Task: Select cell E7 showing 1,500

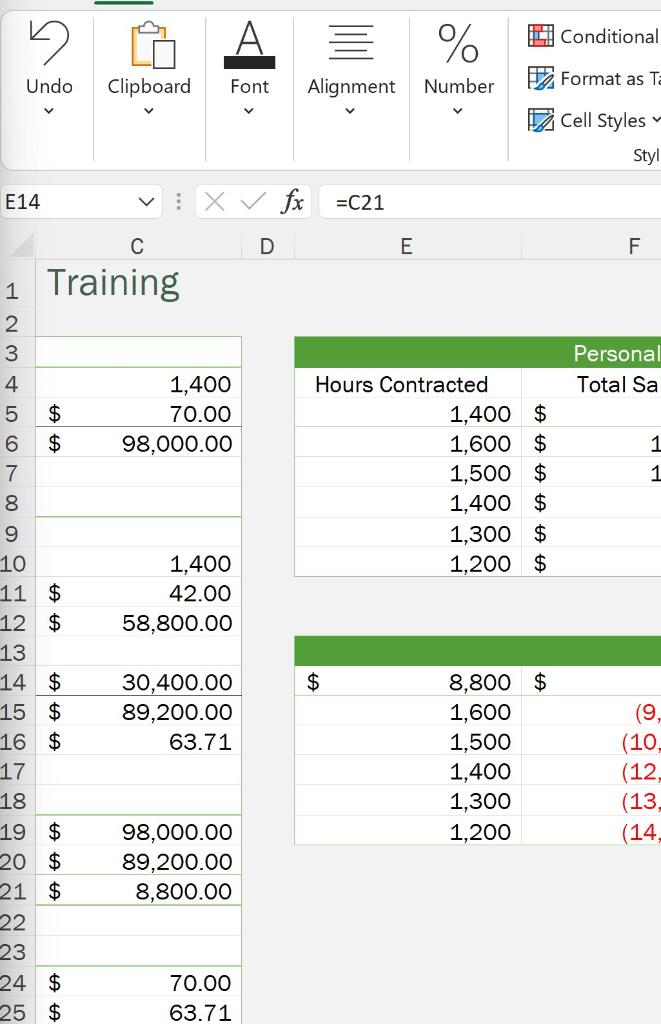Action: (x=408, y=473)
